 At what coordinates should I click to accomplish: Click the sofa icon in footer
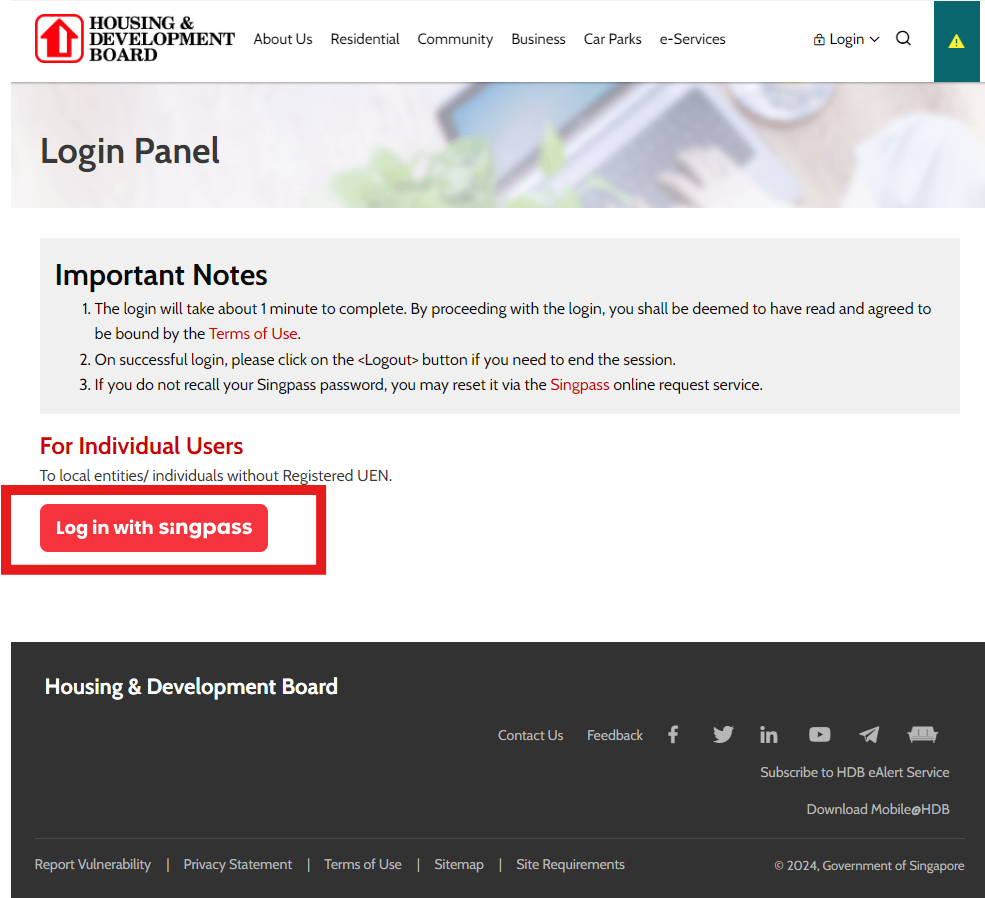pos(922,734)
